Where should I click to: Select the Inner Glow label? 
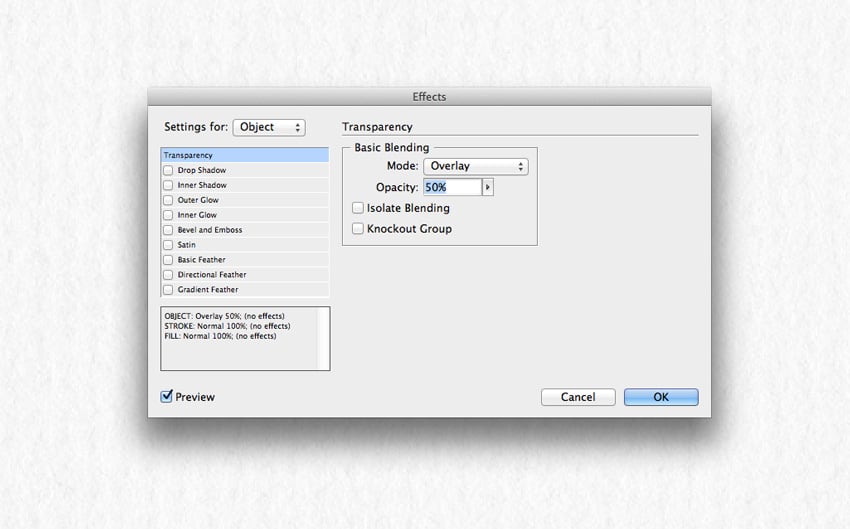point(197,215)
